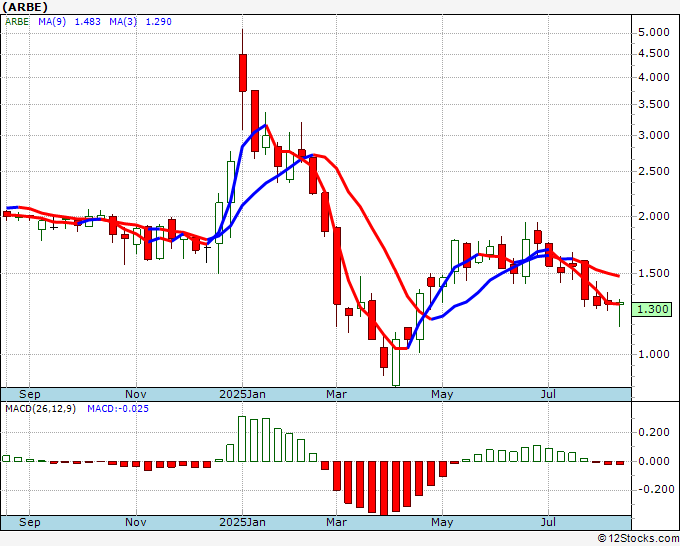The image size is (680, 546).
Task: Select the MA(3) value 1.290
Action: [159, 22]
